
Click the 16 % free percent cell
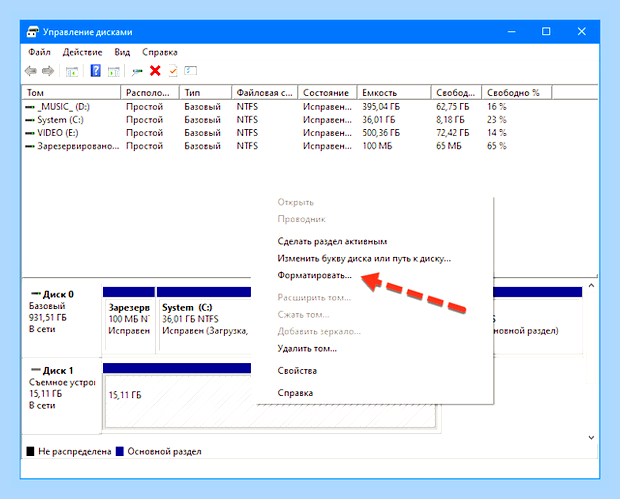[497, 107]
